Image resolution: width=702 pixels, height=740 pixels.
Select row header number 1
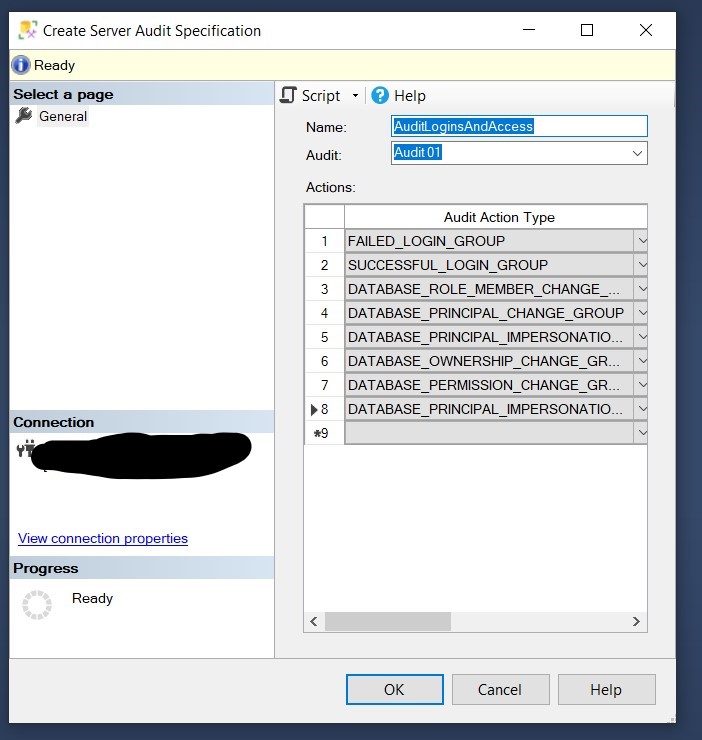point(324,241)
